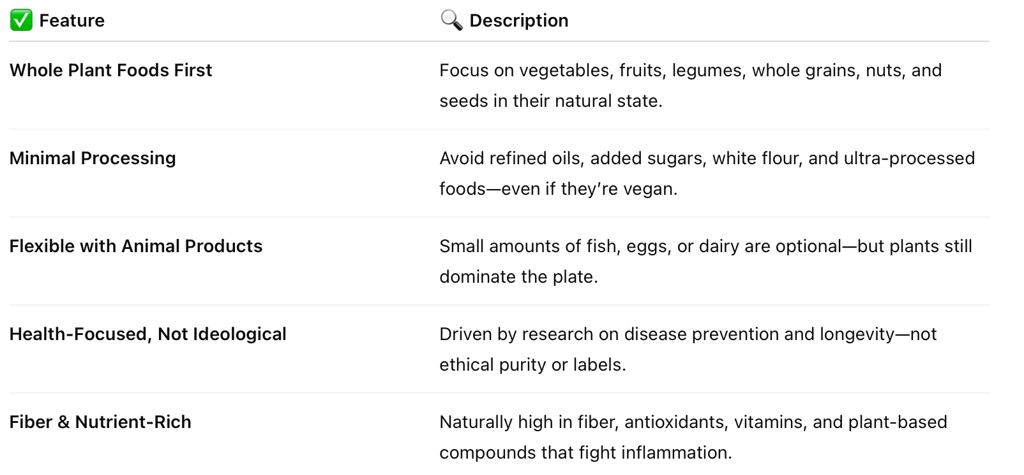The image size is (1024, 475).
Task: Click the text 'ethical purity or labels'
Action: point(532,365)
